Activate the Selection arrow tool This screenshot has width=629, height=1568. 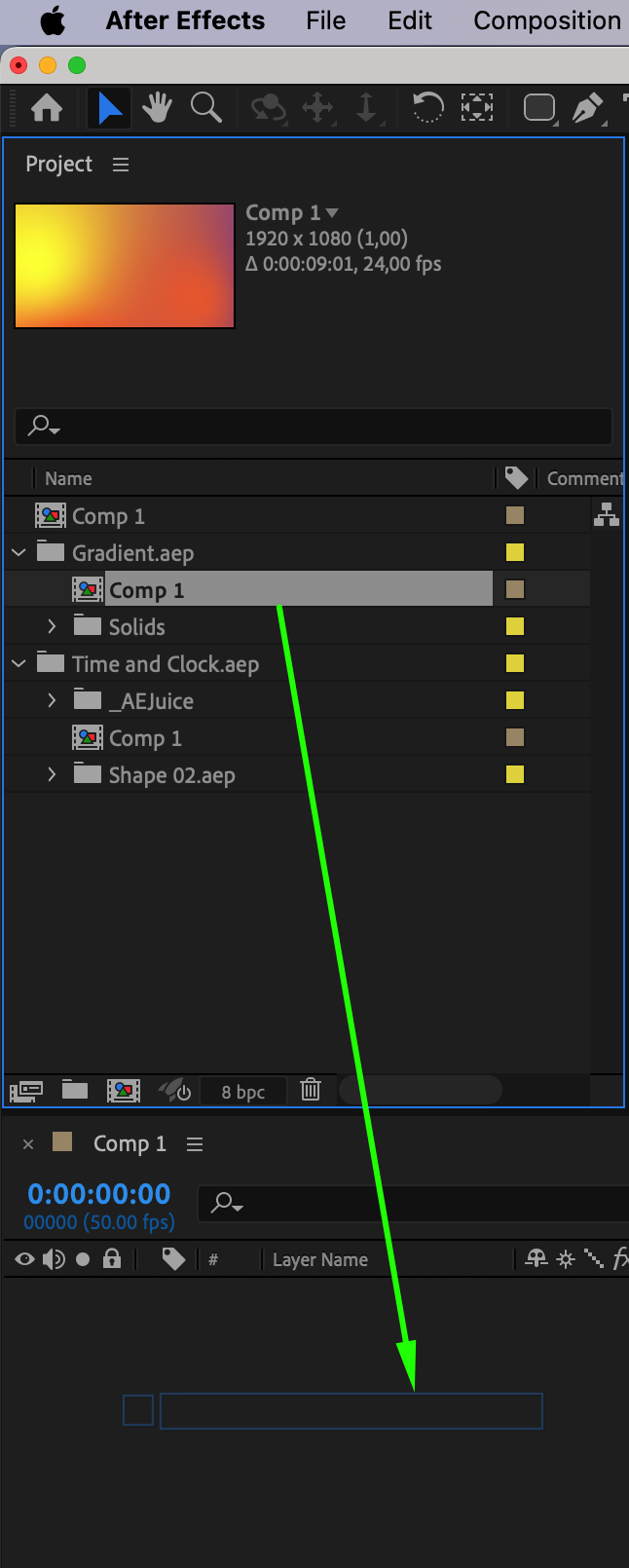110,108
